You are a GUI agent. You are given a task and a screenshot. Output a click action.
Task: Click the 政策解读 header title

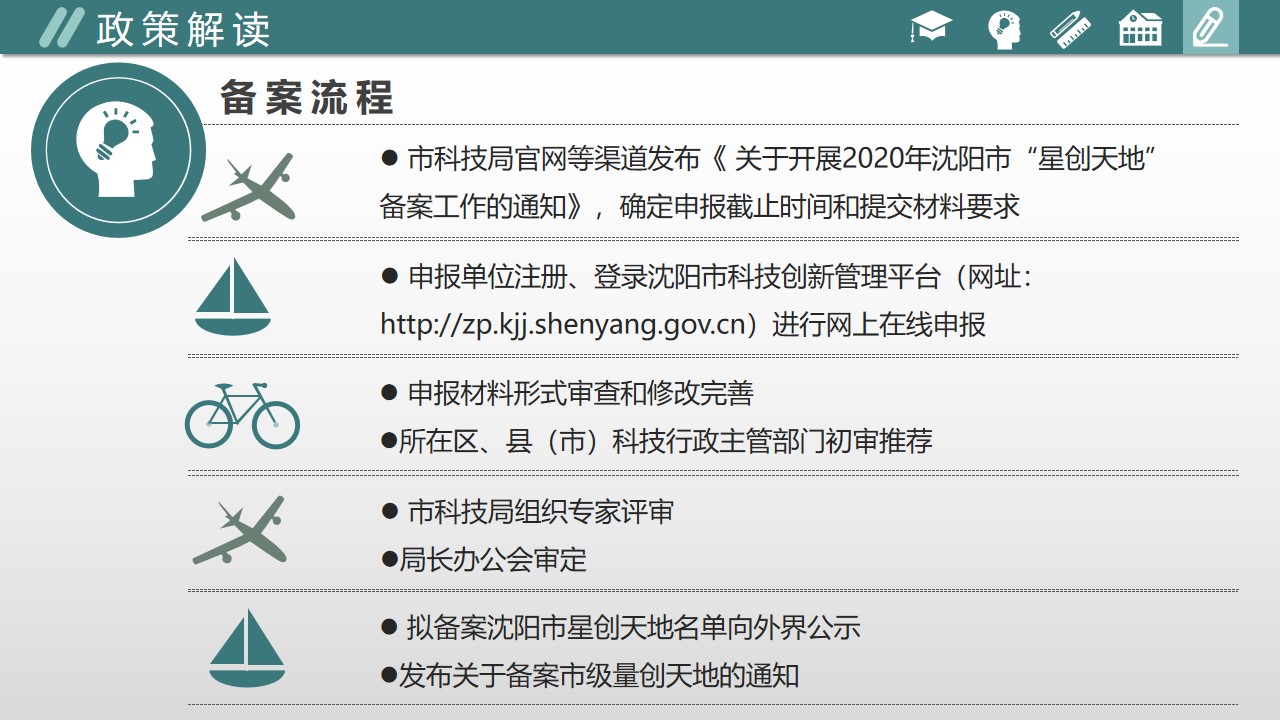tap(183, 30)
